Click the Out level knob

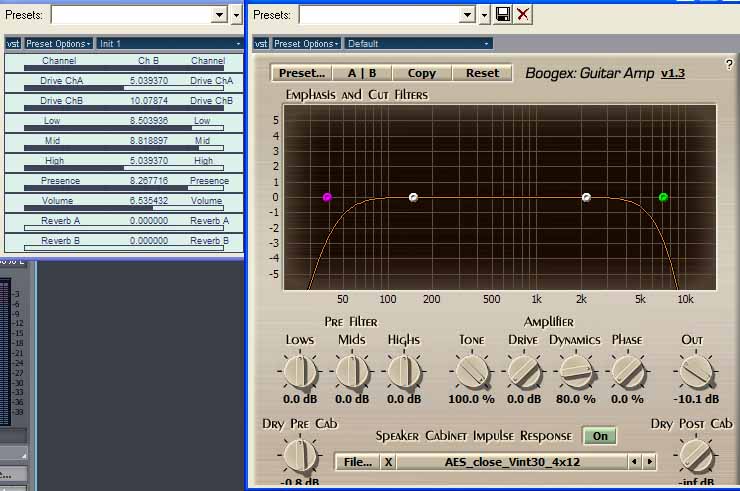(696, 371)
